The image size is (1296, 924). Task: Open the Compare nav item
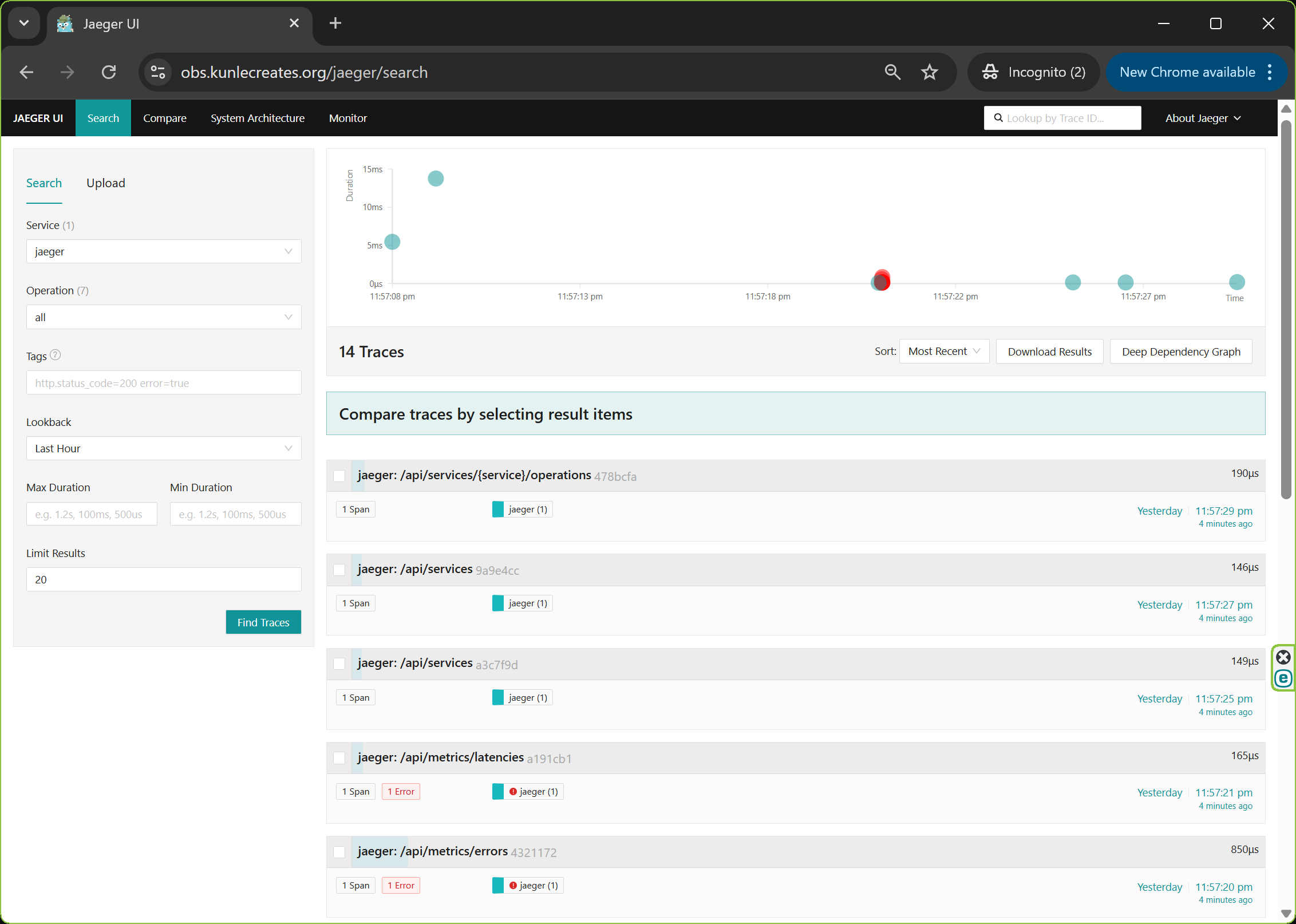pos(165,118)
